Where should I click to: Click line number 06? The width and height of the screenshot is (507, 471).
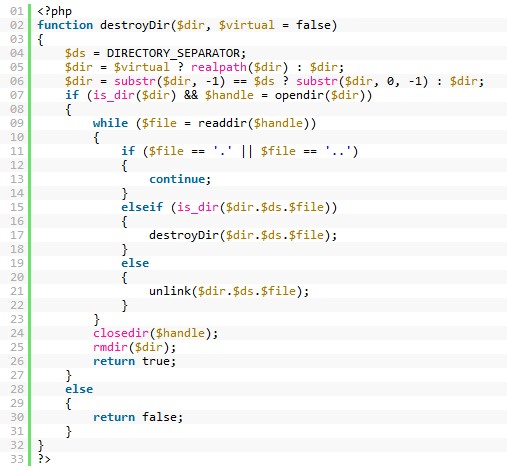[17, 81]
